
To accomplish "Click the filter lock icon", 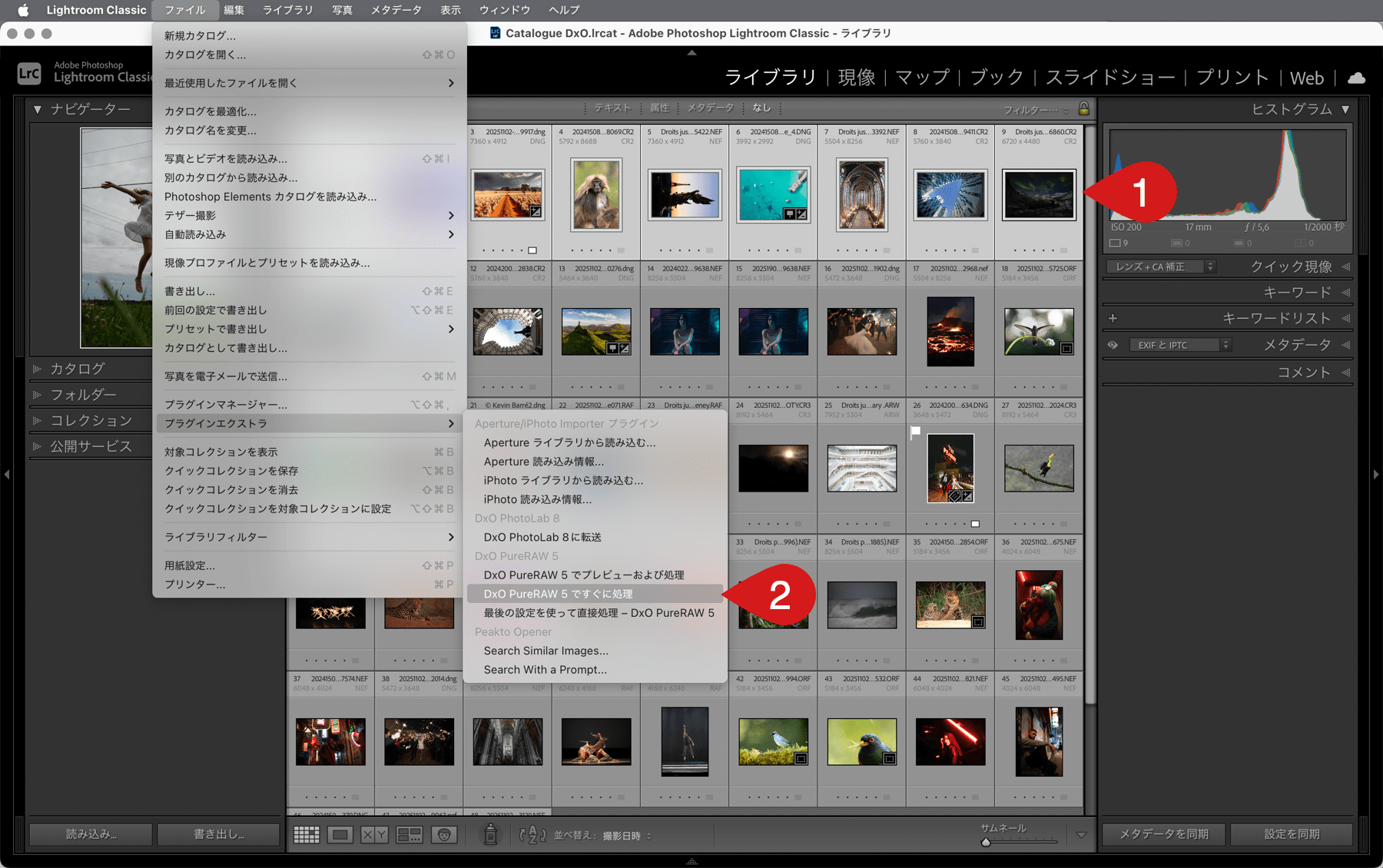I will [x=1084, y=108].
